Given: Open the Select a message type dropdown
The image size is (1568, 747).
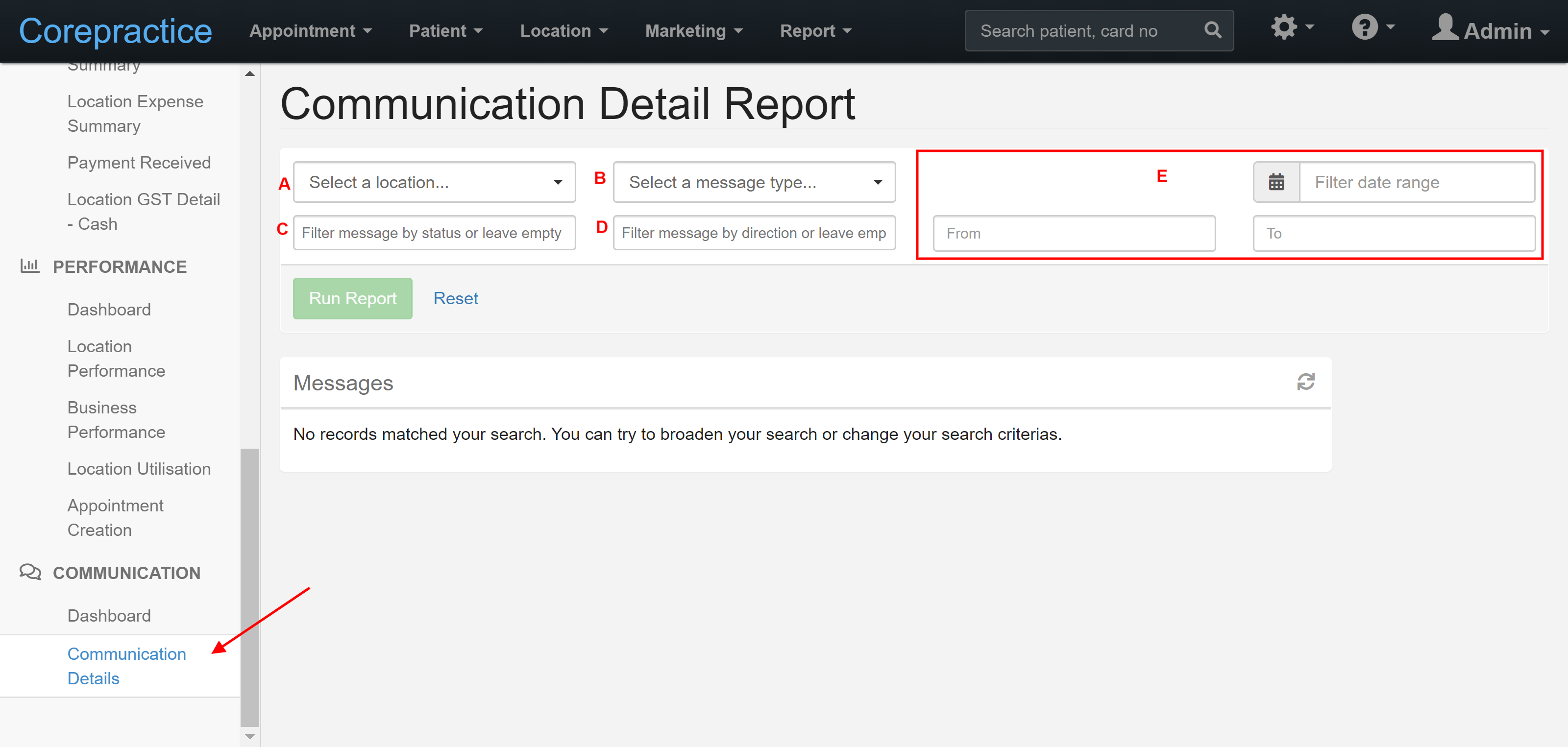Looking at the screenshot, I should point(754,182).
